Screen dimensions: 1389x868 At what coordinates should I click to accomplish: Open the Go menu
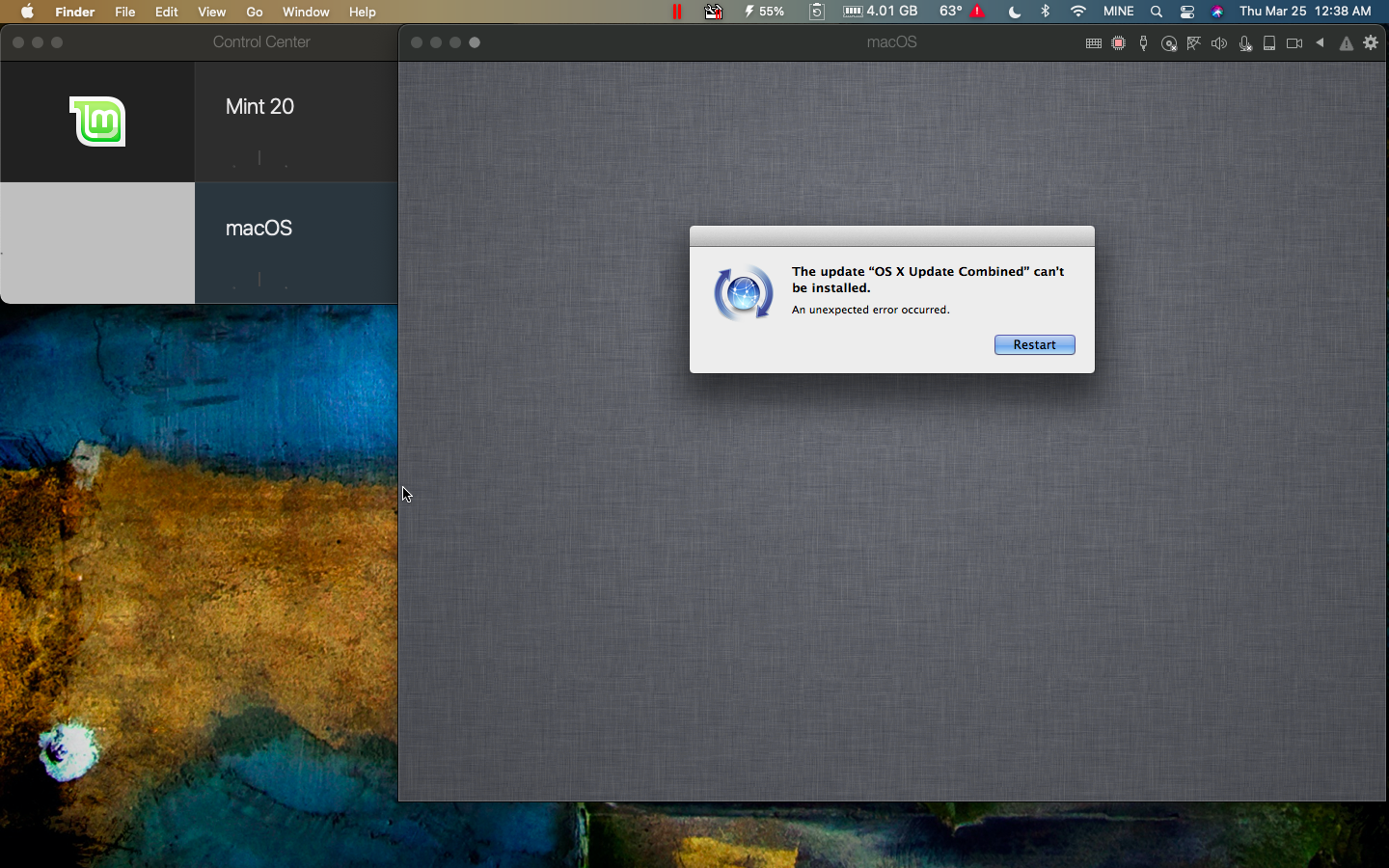click(255, 12)
